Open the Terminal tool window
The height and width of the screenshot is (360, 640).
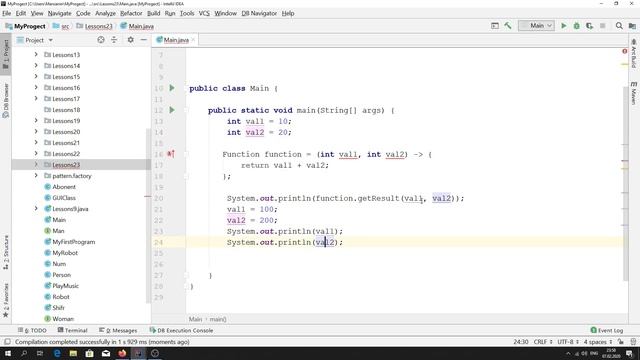[73, 330]
